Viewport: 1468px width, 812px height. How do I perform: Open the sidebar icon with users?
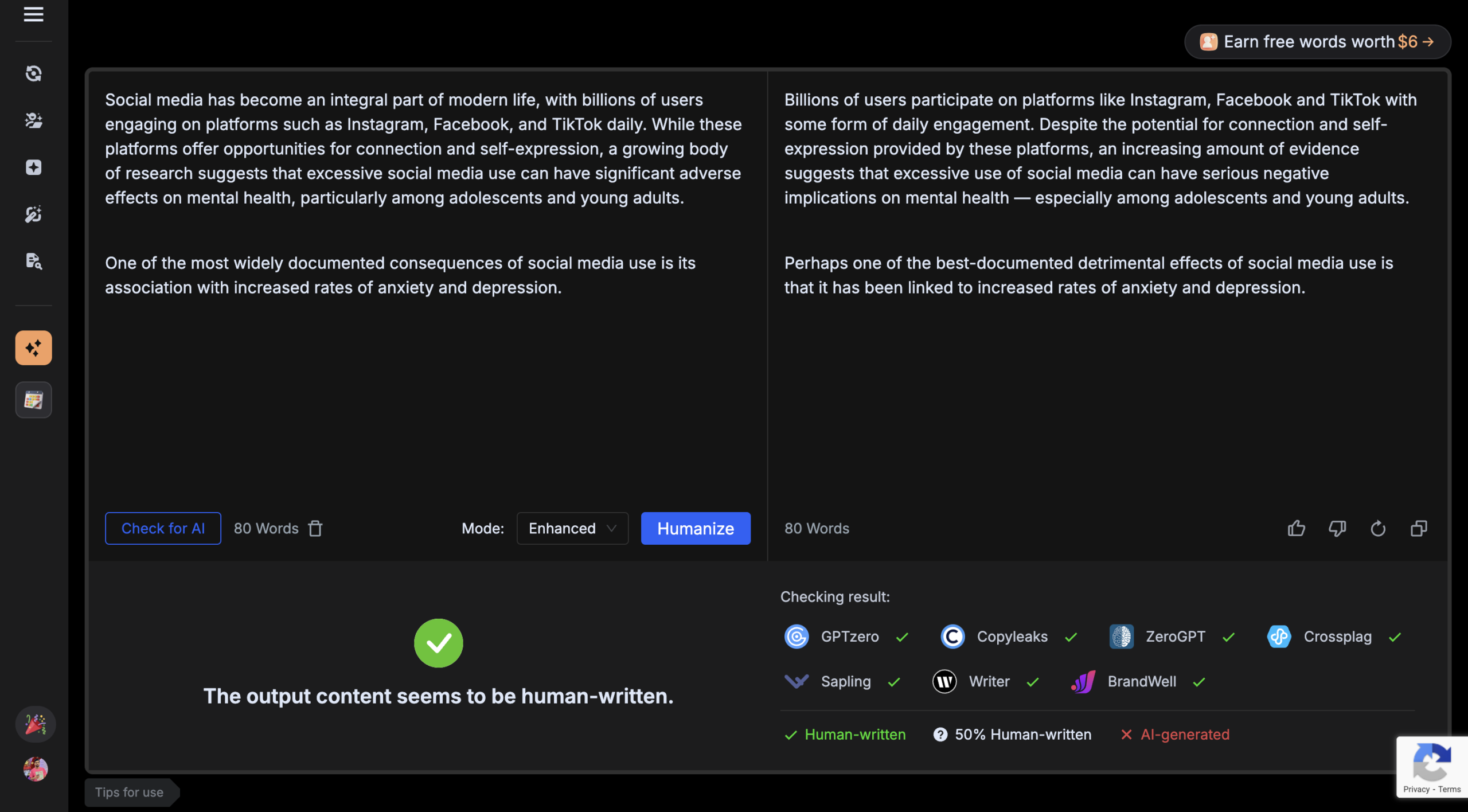click(x=33, y=120)
